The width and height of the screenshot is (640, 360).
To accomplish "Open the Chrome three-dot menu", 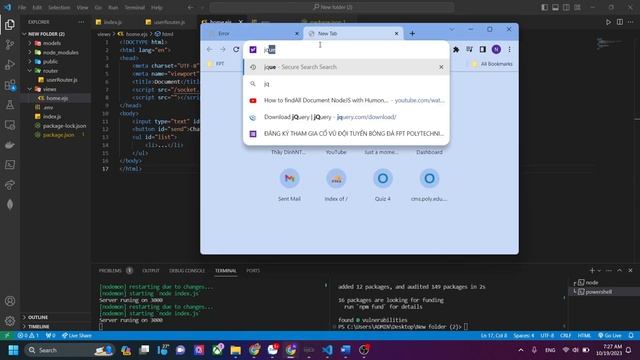I will (x=509, y=49).
